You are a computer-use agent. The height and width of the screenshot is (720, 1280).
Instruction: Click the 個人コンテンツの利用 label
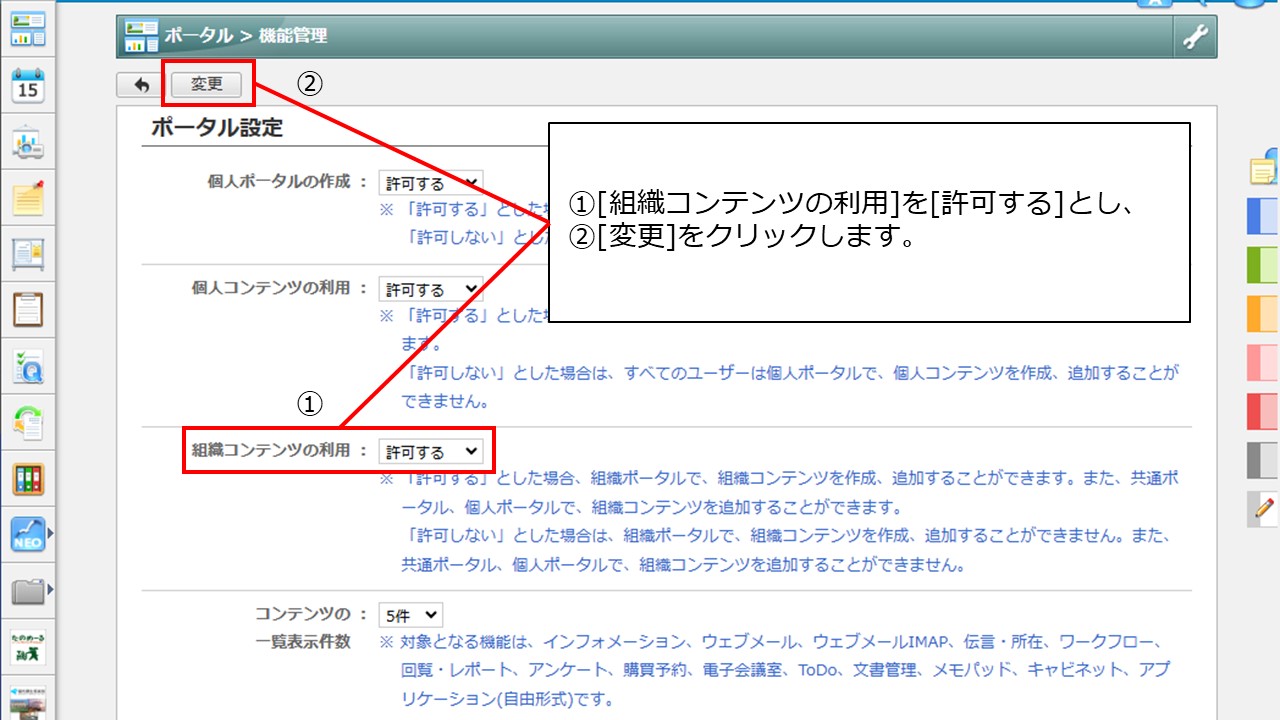pyautogui.click(x=271, y=288)
